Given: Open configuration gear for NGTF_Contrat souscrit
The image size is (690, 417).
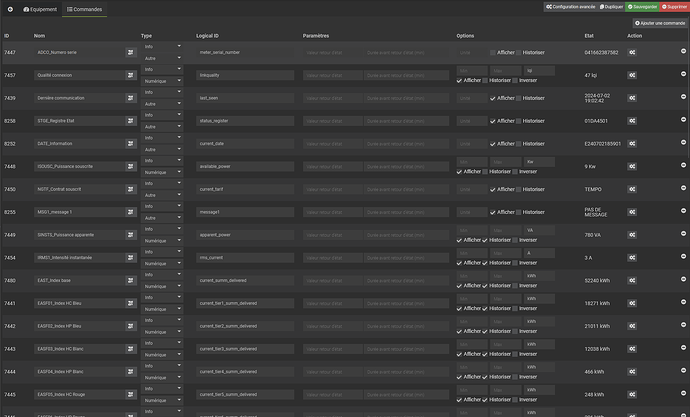Looking at the screenshot, I should 632,189.
